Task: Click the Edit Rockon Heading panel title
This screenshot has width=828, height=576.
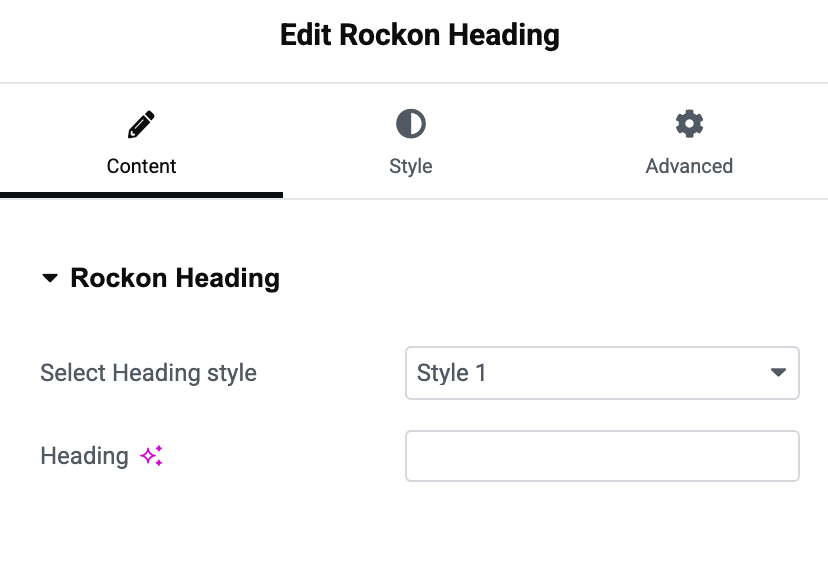Action: tap(419, 35)
